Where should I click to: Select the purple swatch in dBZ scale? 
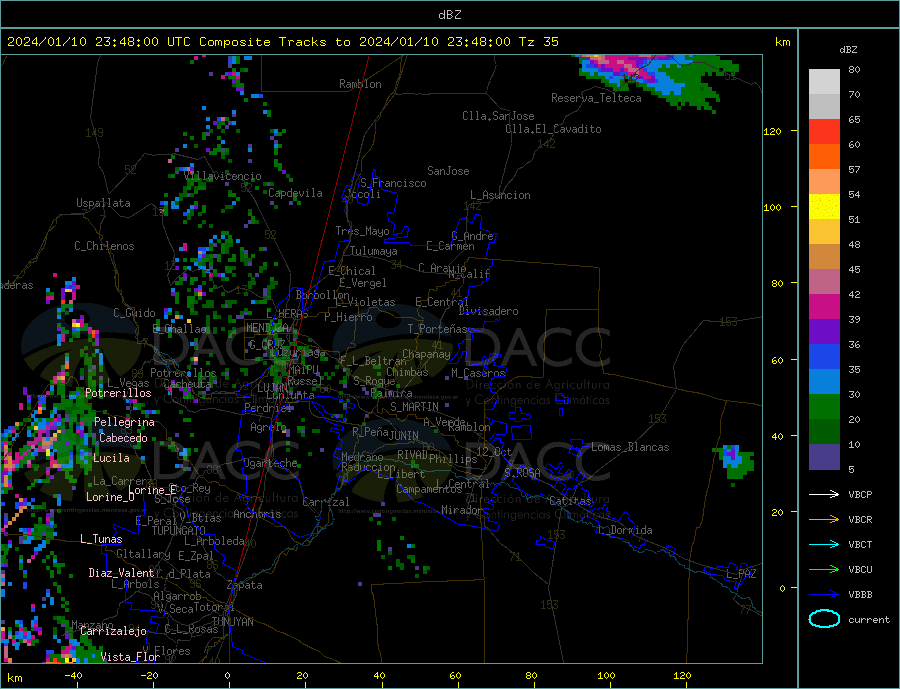pos(824,331)
